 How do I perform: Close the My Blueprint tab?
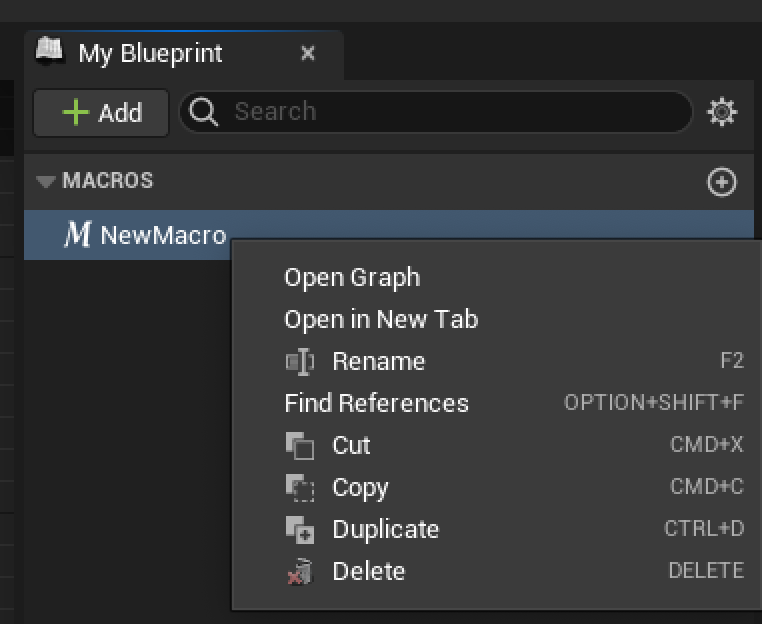coord(308,54)
